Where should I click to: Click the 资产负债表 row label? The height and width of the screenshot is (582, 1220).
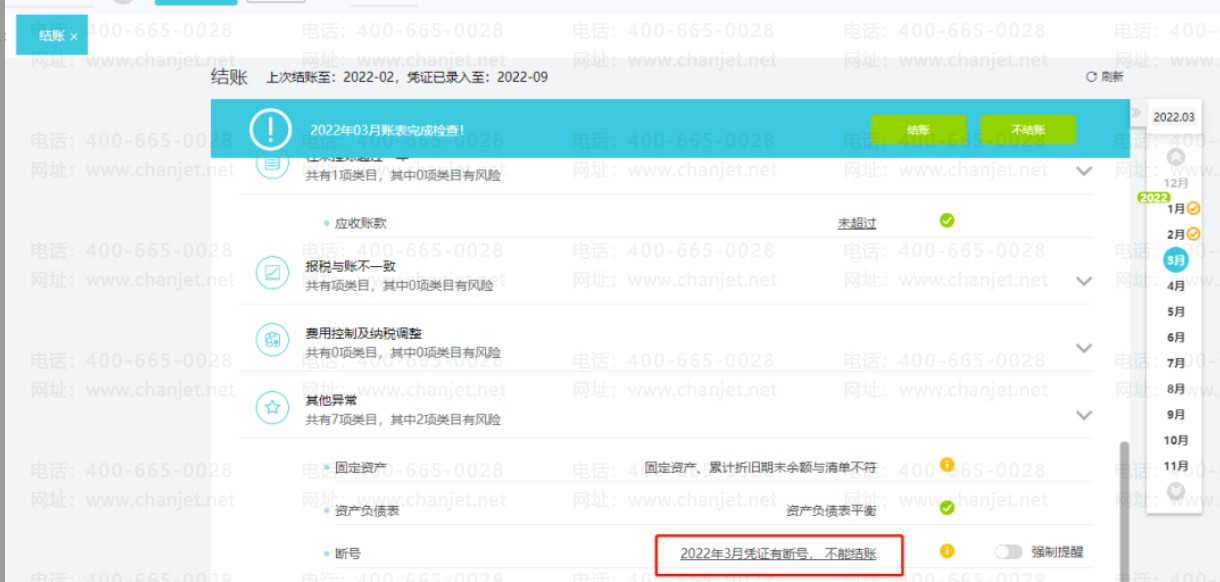click(x=367, y=510)
